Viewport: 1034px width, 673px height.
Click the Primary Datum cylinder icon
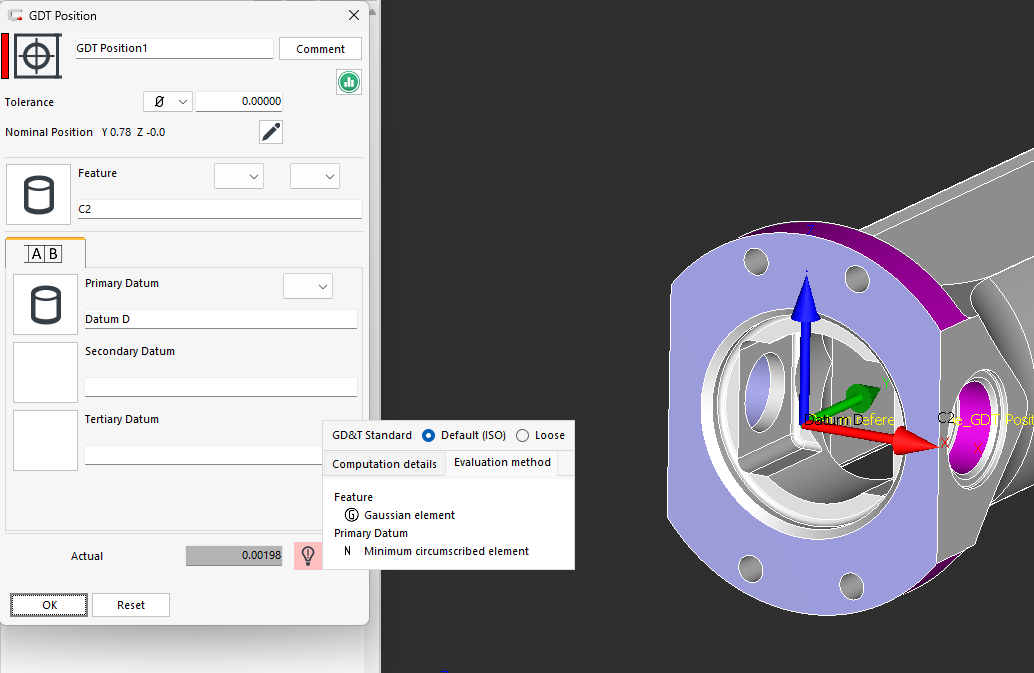45,304
